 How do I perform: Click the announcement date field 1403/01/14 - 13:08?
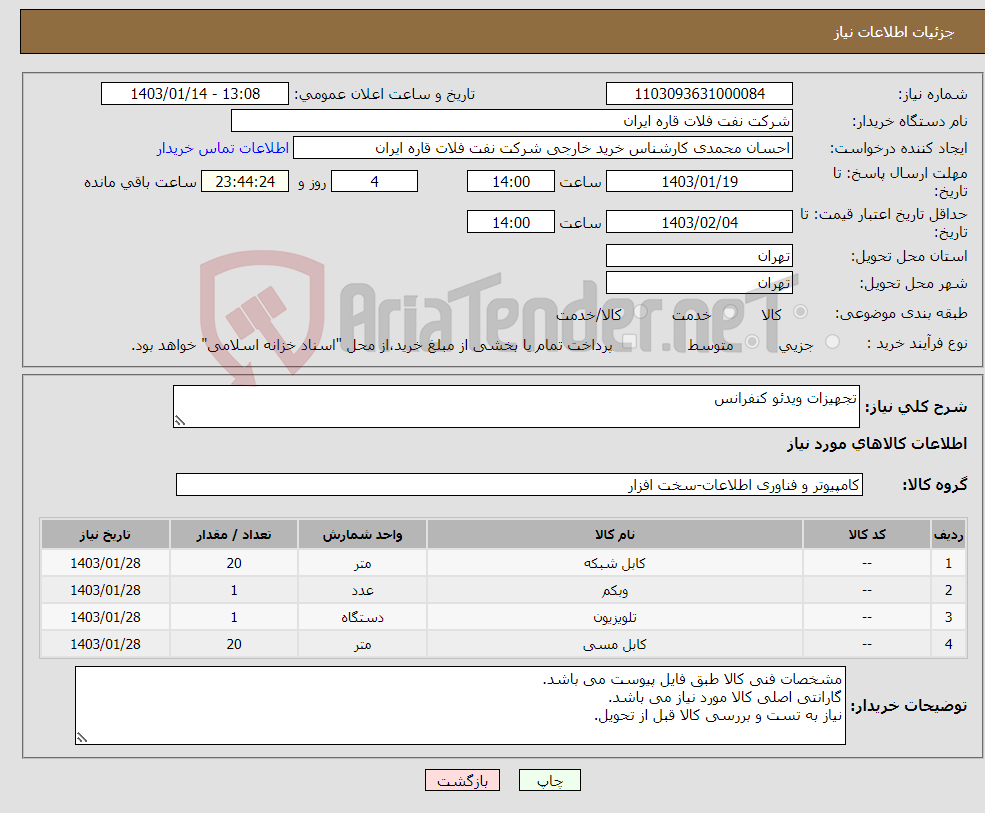coord(195,94)
